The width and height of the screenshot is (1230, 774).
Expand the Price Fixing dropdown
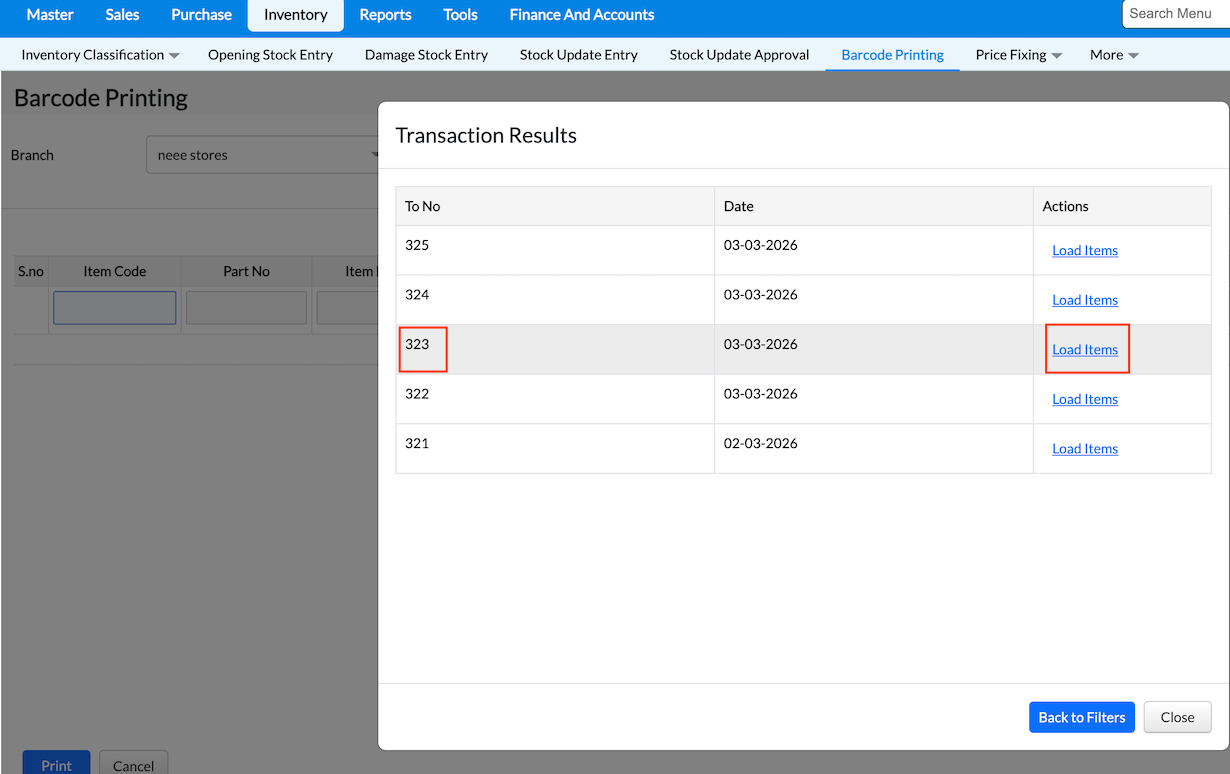[x=1019, y=55]
